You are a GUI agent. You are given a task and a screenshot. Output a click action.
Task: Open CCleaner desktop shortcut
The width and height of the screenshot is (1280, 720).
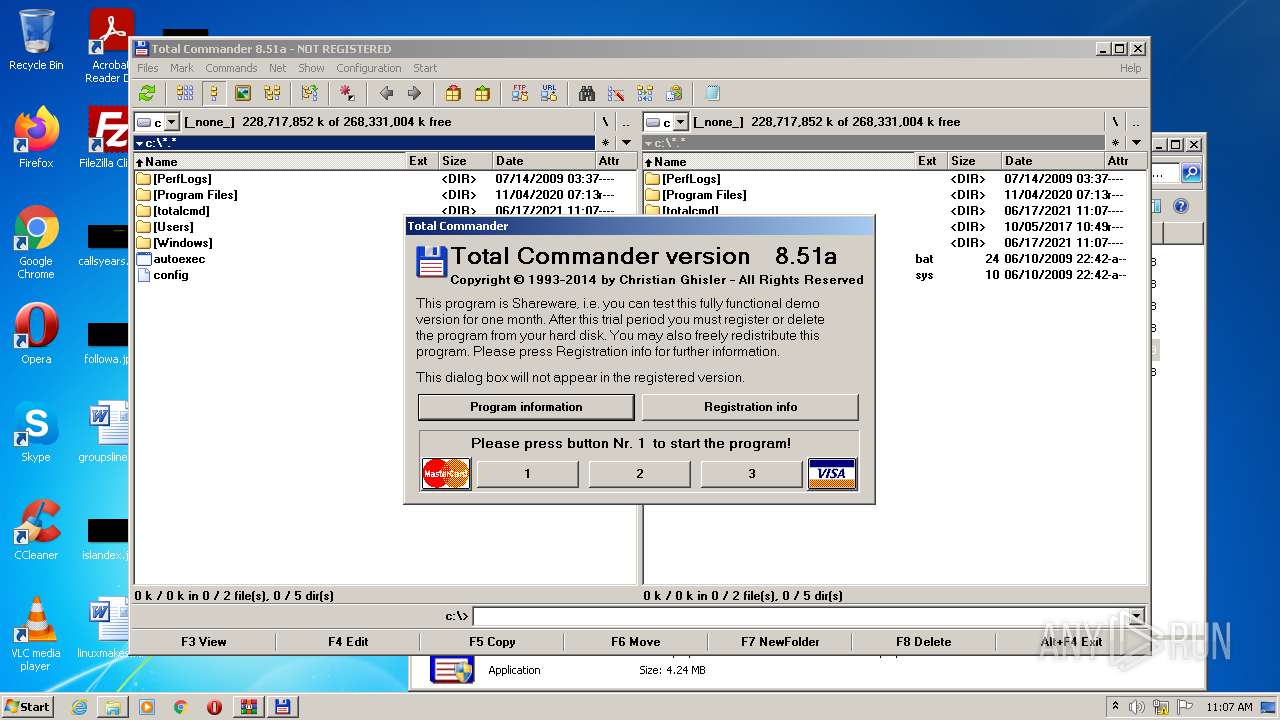click(36, 530)
